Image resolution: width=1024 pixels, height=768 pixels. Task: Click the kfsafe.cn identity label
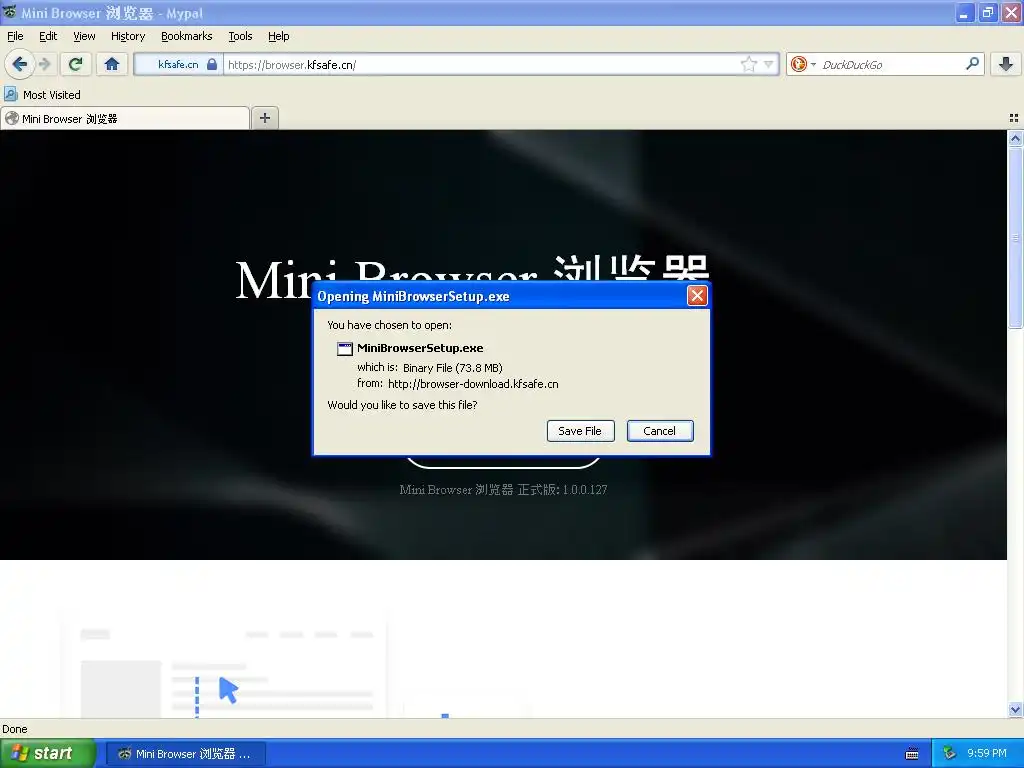178,64
